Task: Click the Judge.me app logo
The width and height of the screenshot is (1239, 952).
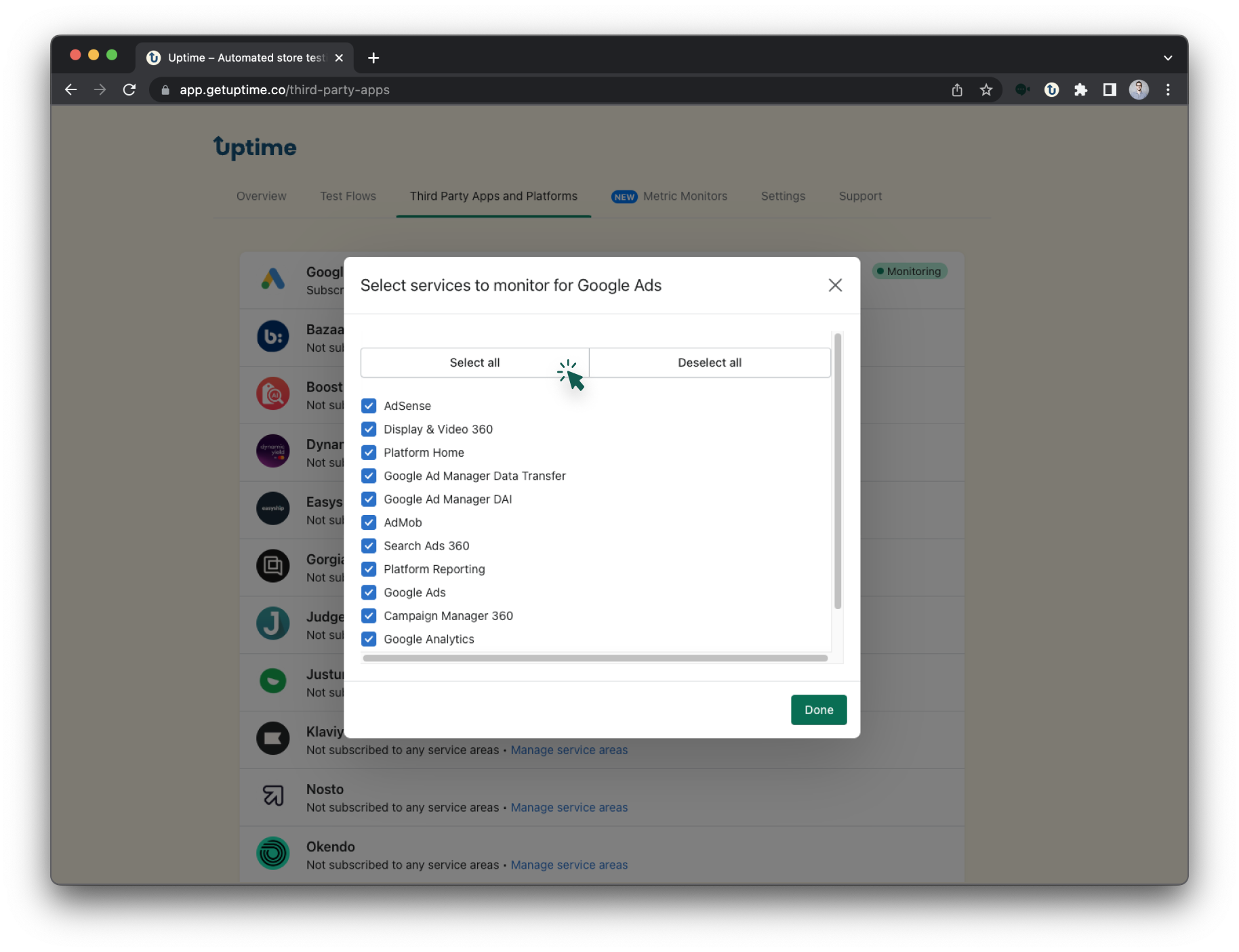Action: click(x=273, y=623)
